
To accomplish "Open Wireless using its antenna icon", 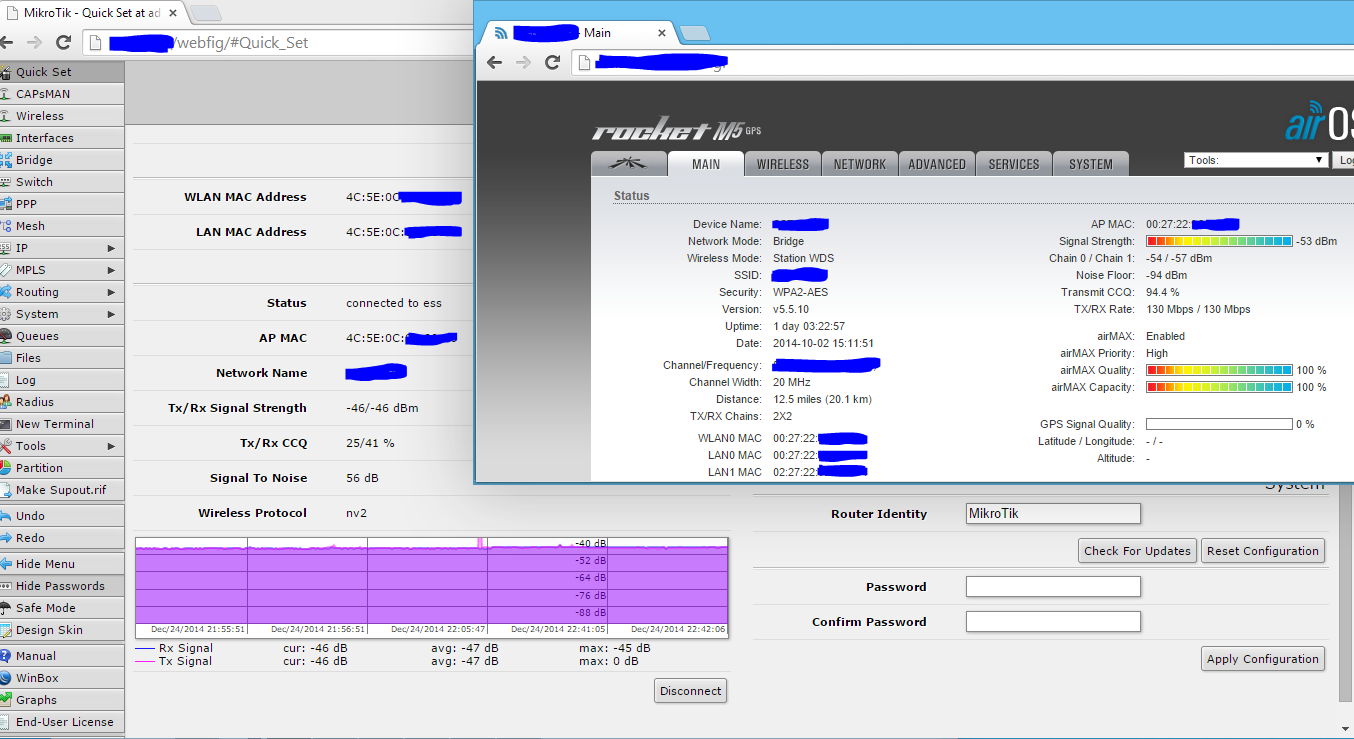I will coord(6,116).
